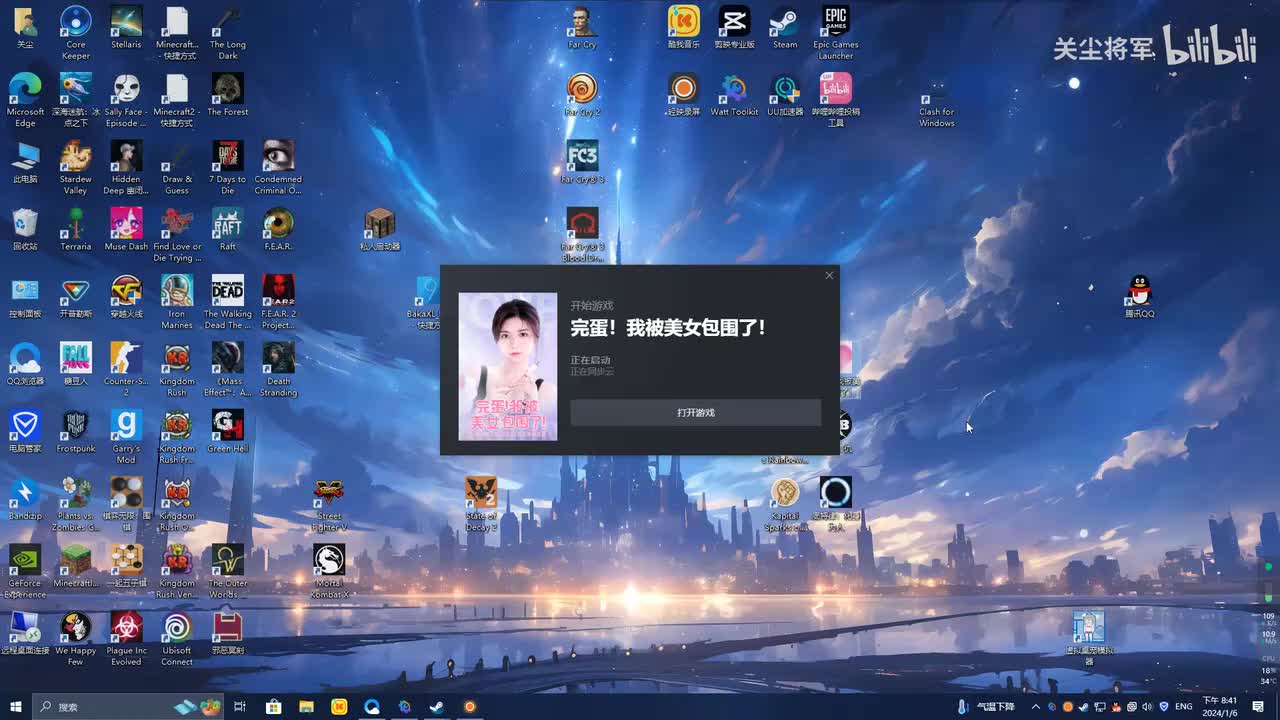Select the Iron Marines shortcut
The image size is (1280, 720).
[177, 302]
